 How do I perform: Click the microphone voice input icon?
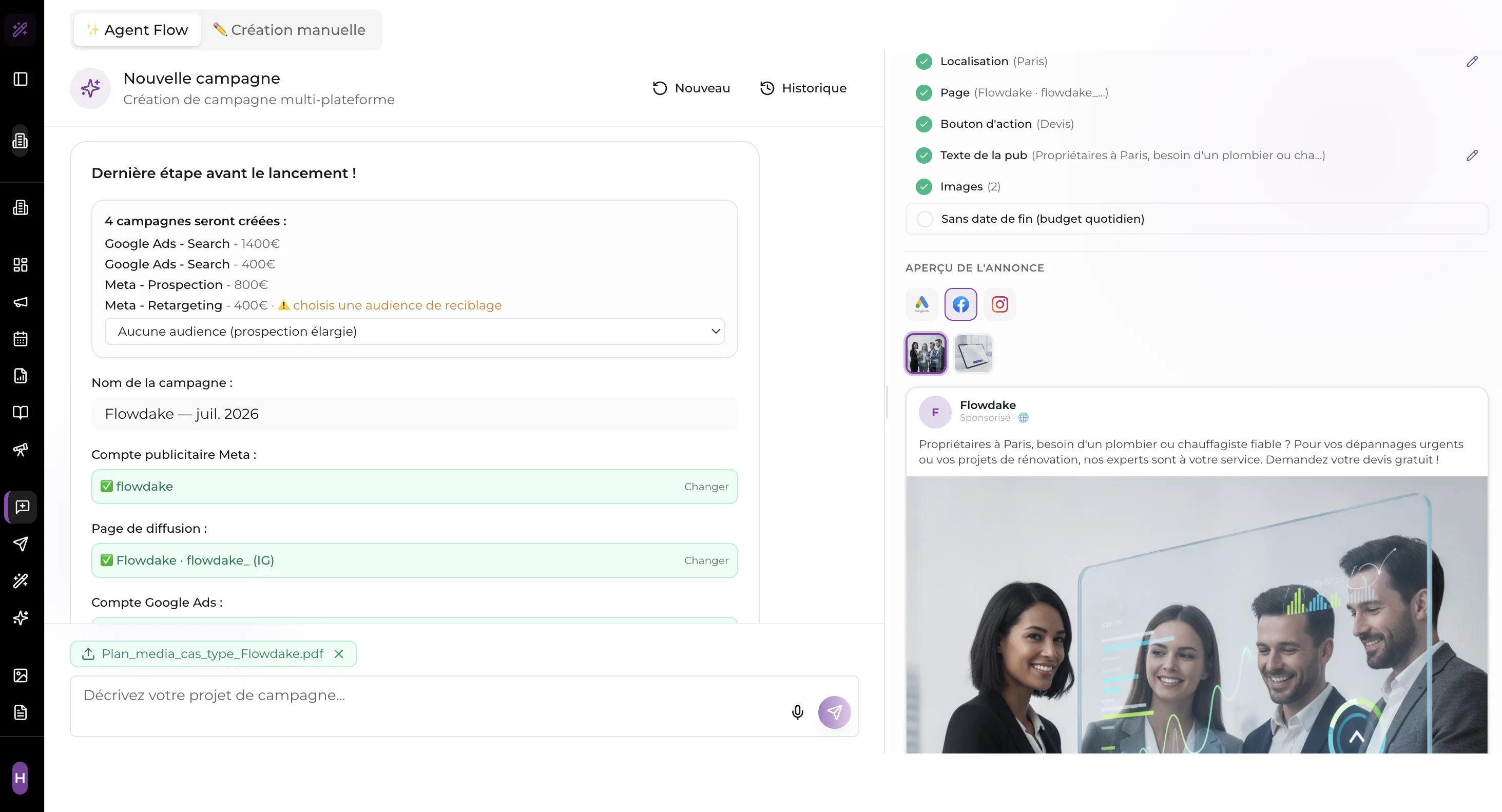point(798,712)
